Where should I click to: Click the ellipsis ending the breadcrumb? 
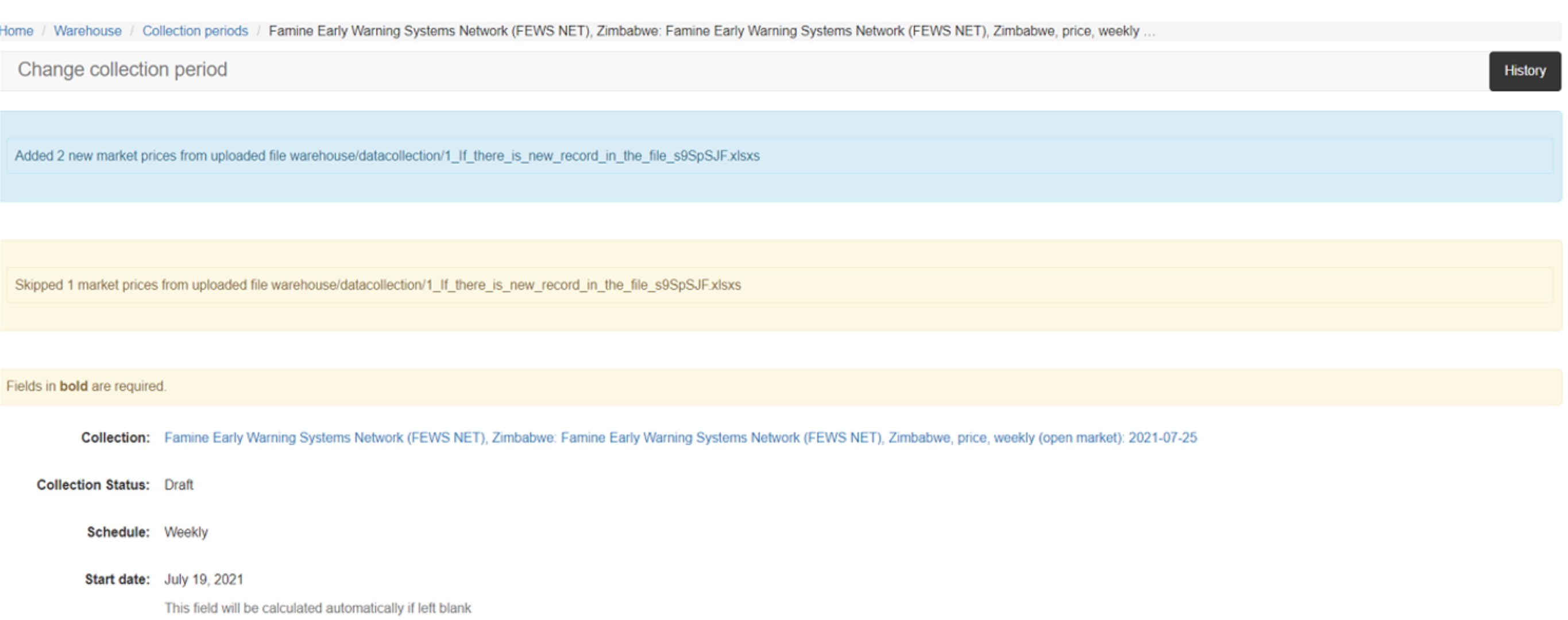[x=1149, y=32]
